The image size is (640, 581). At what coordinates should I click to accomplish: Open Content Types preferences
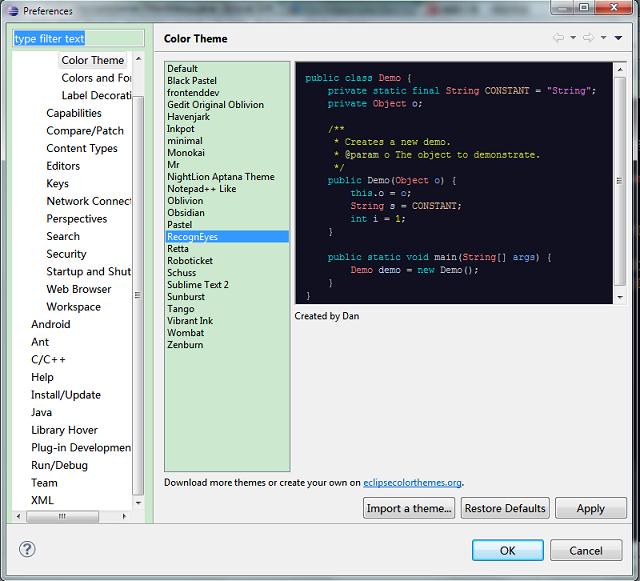[x=82, y=148]
